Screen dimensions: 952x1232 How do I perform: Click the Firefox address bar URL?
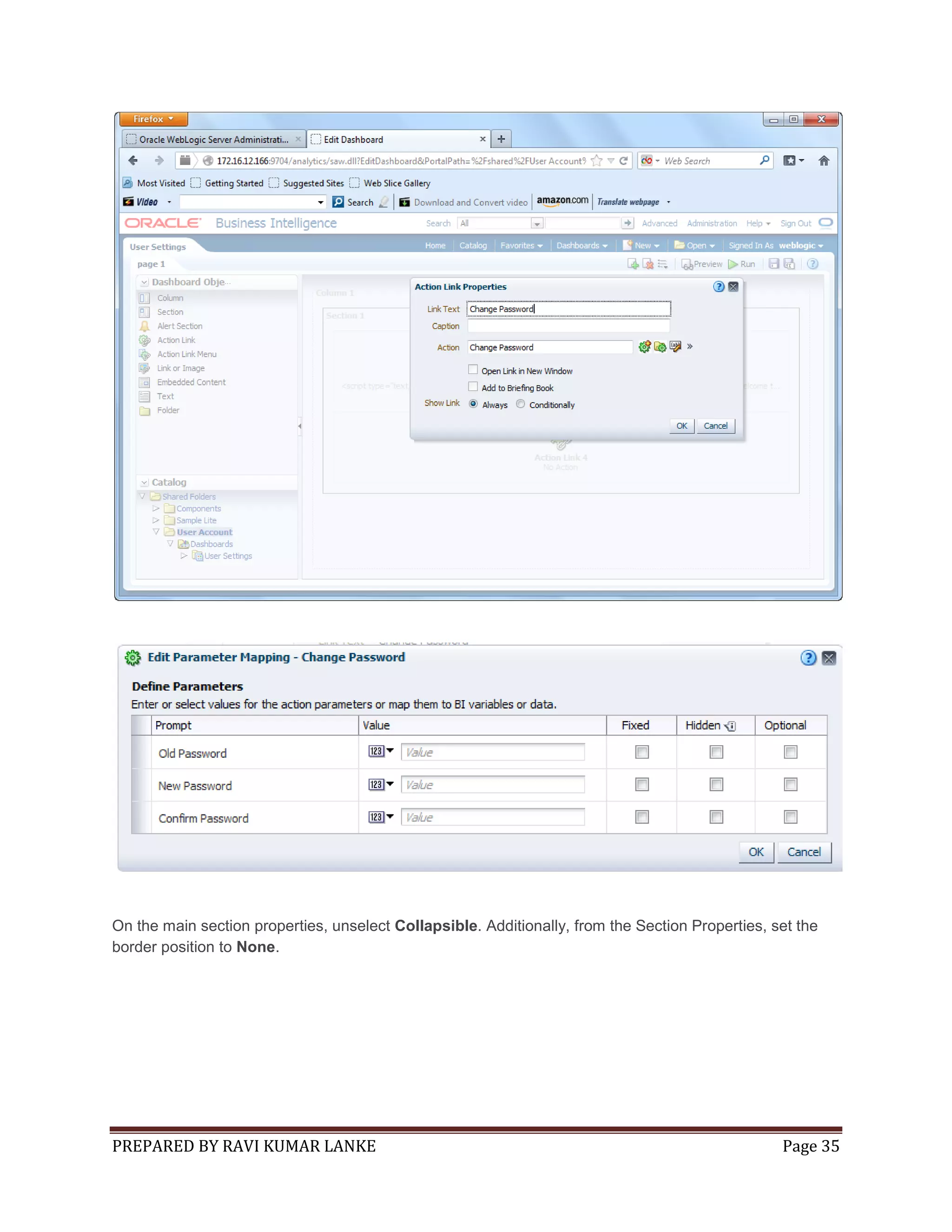coord(401,161)
